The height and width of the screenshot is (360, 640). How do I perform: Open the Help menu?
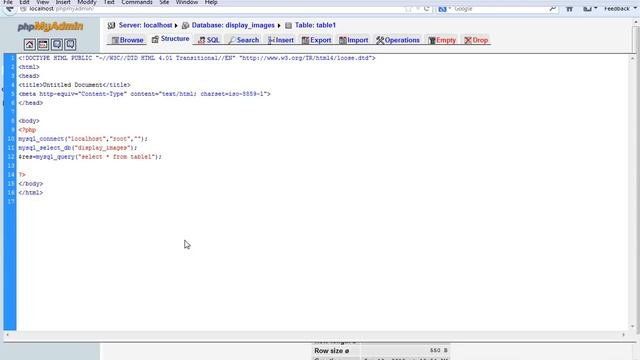click(211, 2)
